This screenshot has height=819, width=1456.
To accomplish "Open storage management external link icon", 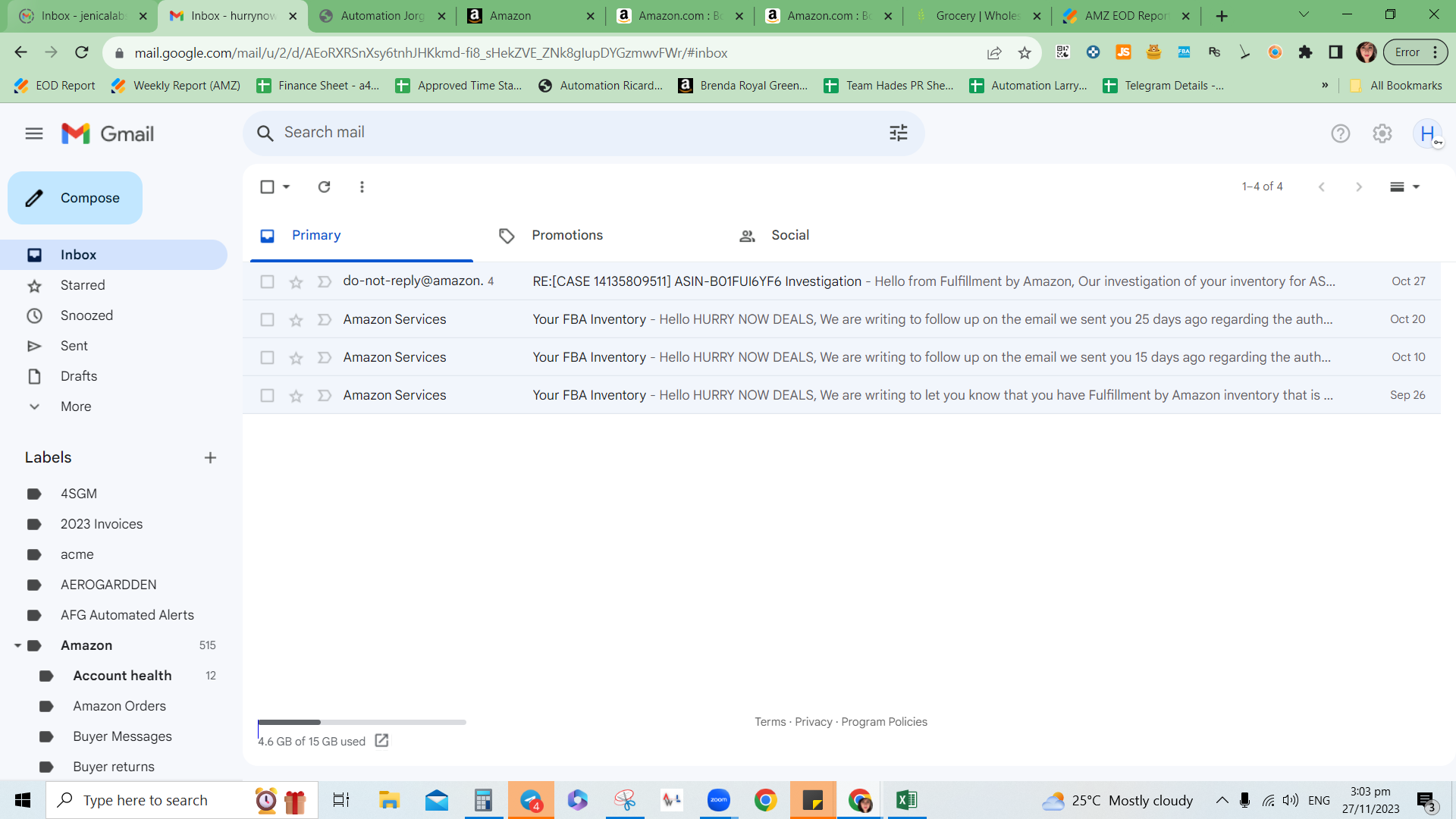I will [381, 741].
